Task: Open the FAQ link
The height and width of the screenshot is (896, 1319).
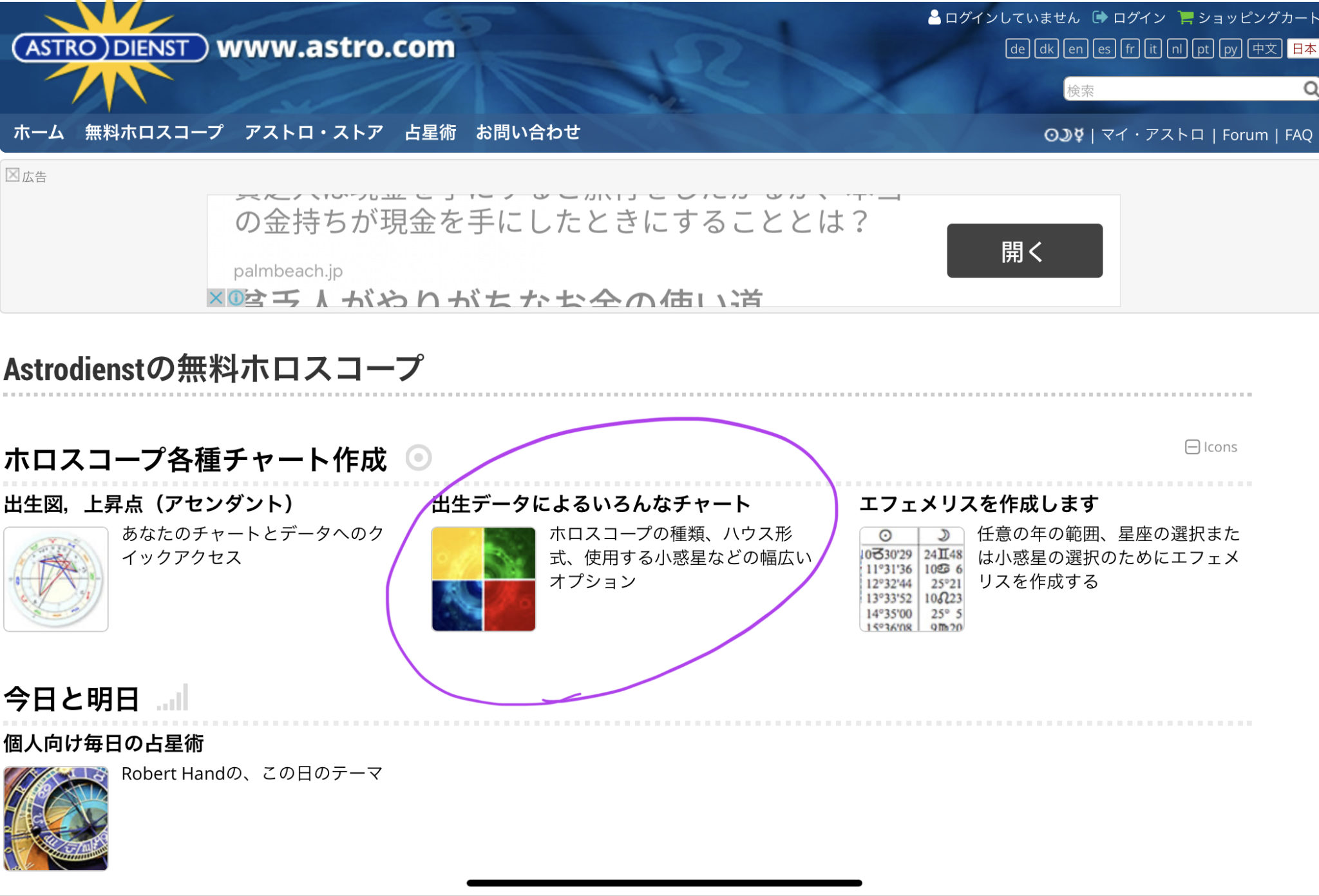Action: (1298, 135)
